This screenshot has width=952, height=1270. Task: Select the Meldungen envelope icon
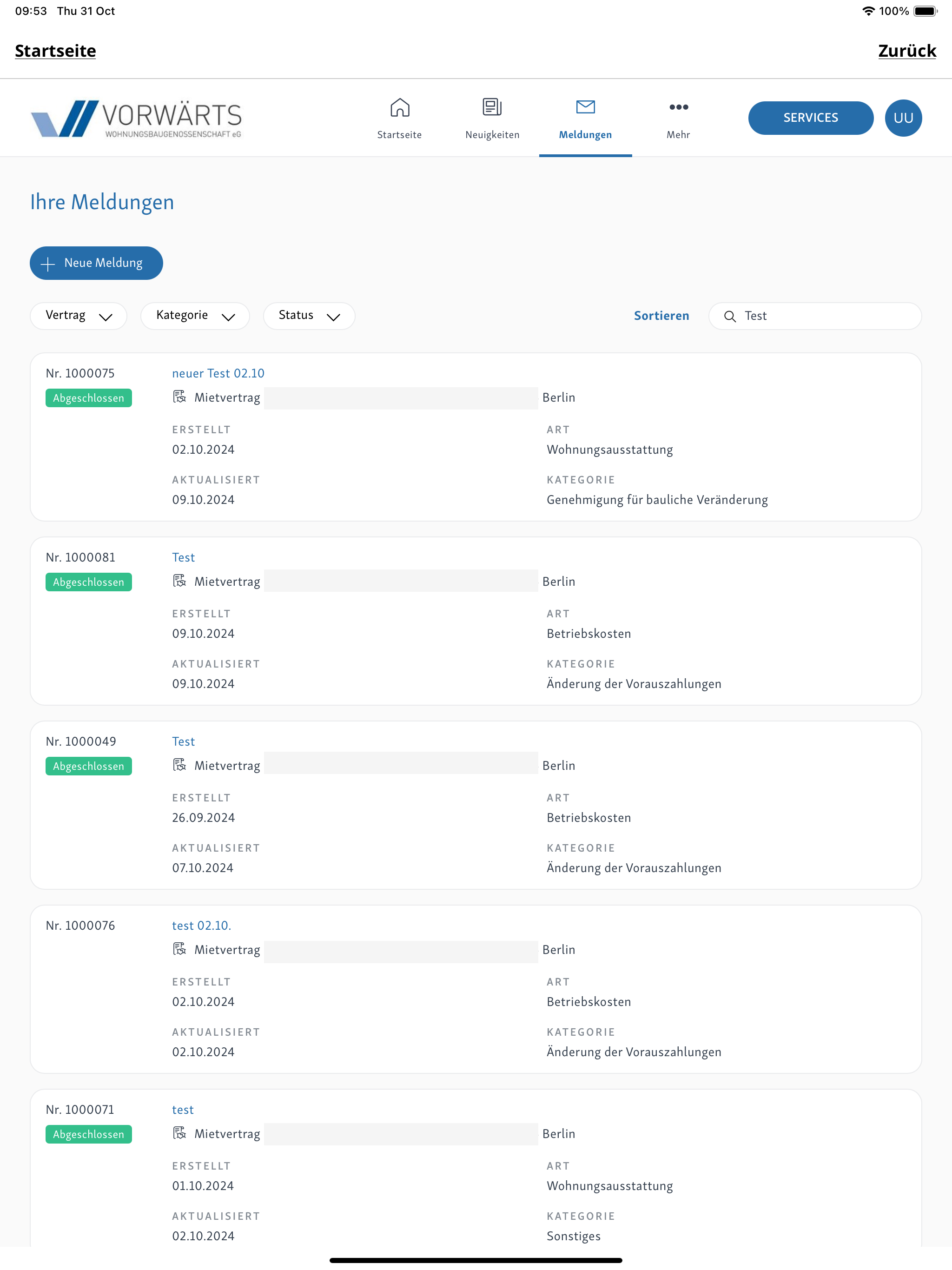(585, 107)
